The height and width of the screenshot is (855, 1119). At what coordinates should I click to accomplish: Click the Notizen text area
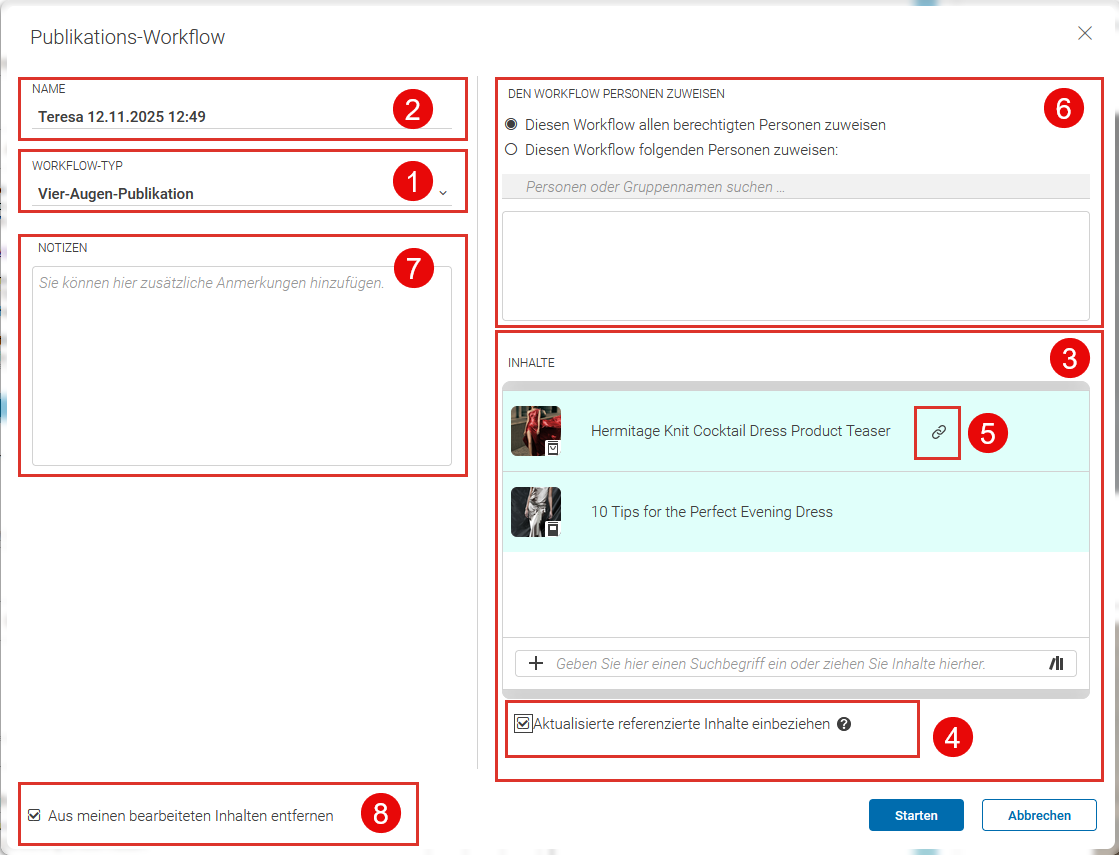[242, 366]
